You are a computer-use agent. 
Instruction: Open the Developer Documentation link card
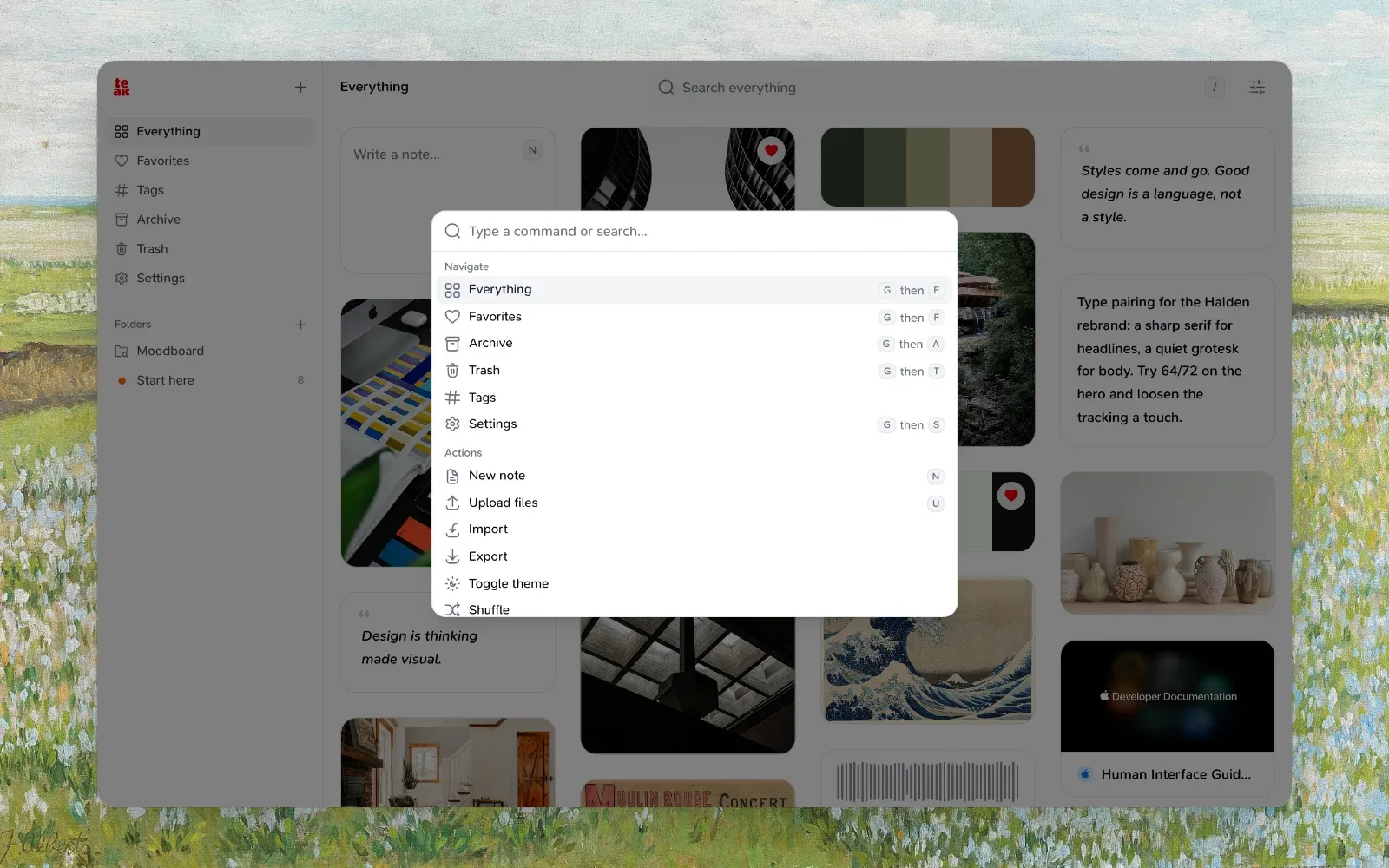click(1168, 719)
